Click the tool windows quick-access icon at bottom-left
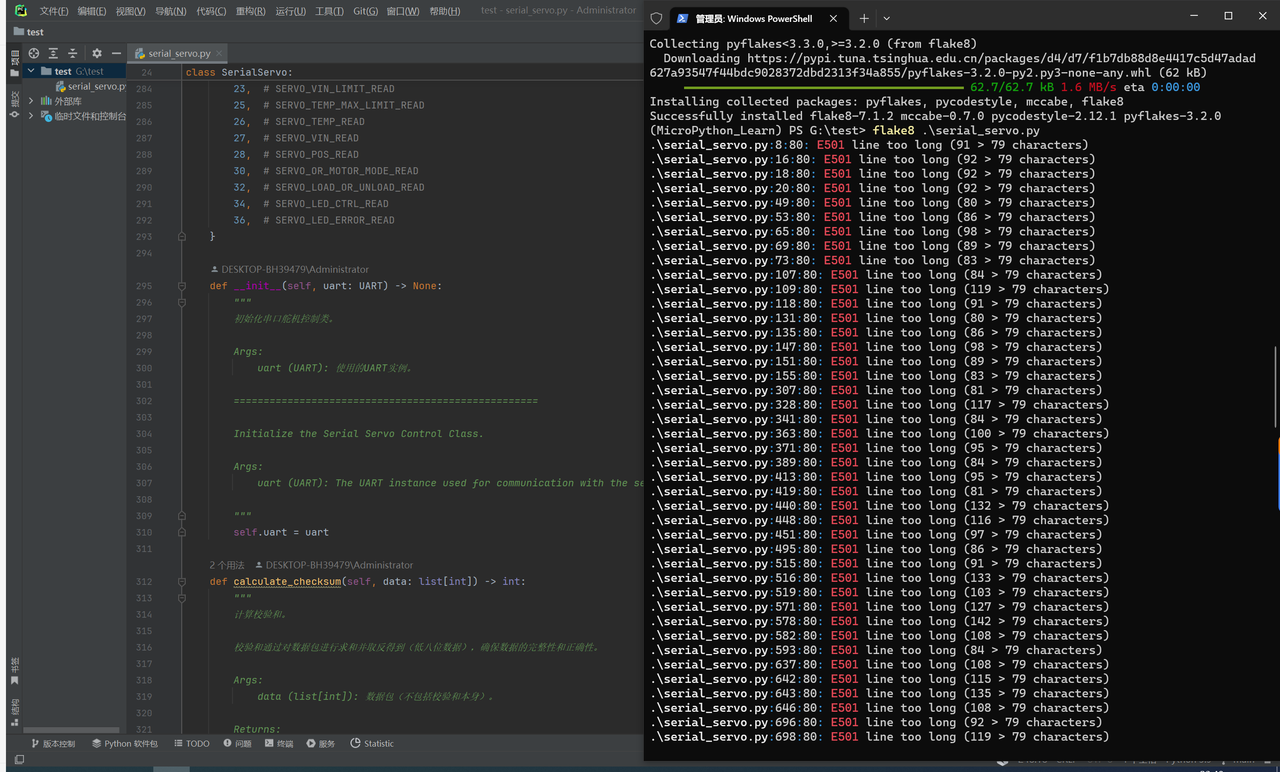This screenshot has height=772, width=1280. tap(18, 760)
